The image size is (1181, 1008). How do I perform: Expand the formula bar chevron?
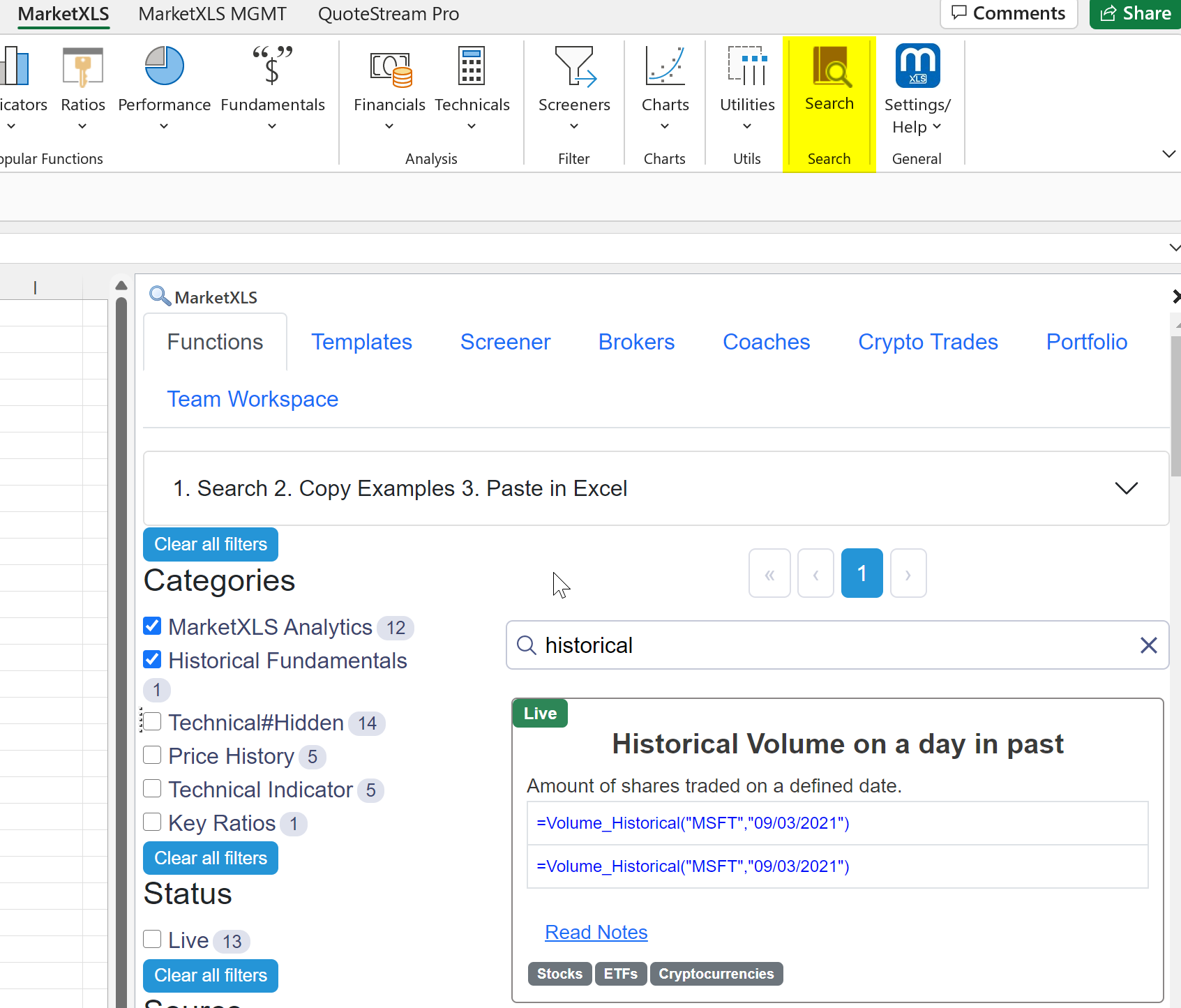1174,248
